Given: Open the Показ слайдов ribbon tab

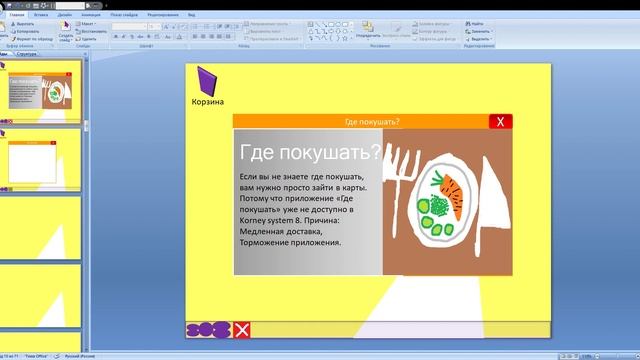Looking at the screenshot, I should pyautogui.click(x=124, y=15).
